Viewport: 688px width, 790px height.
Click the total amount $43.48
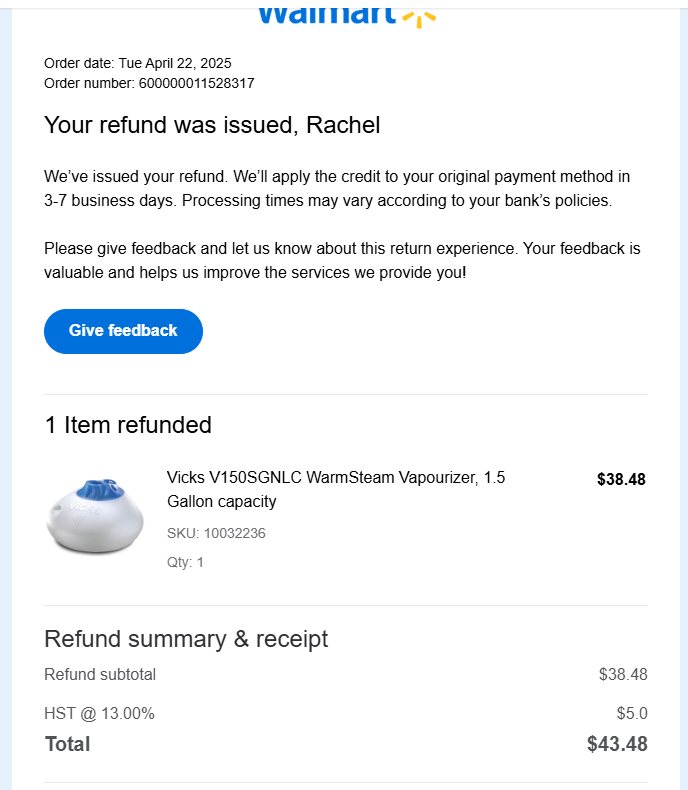(617, 744)
